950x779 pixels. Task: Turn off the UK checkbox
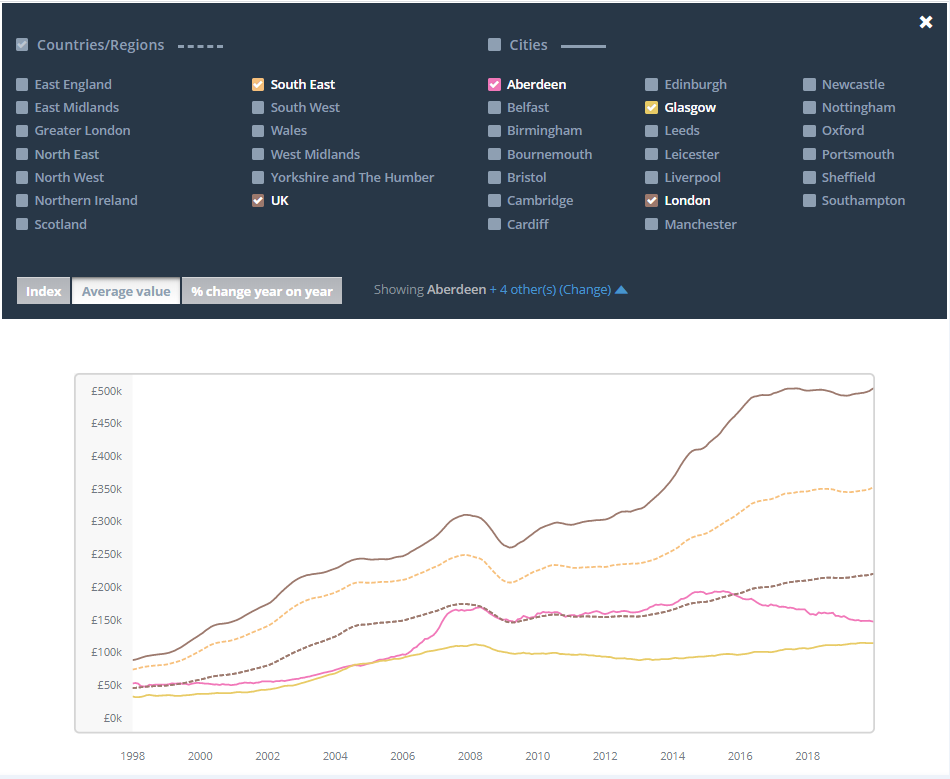258,201
